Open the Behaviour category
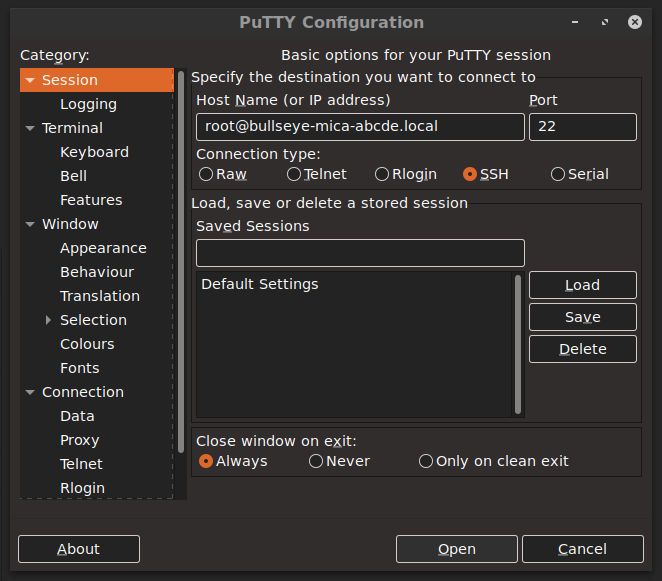This screenshot has height=581, width=662. (x=97, y=272)
